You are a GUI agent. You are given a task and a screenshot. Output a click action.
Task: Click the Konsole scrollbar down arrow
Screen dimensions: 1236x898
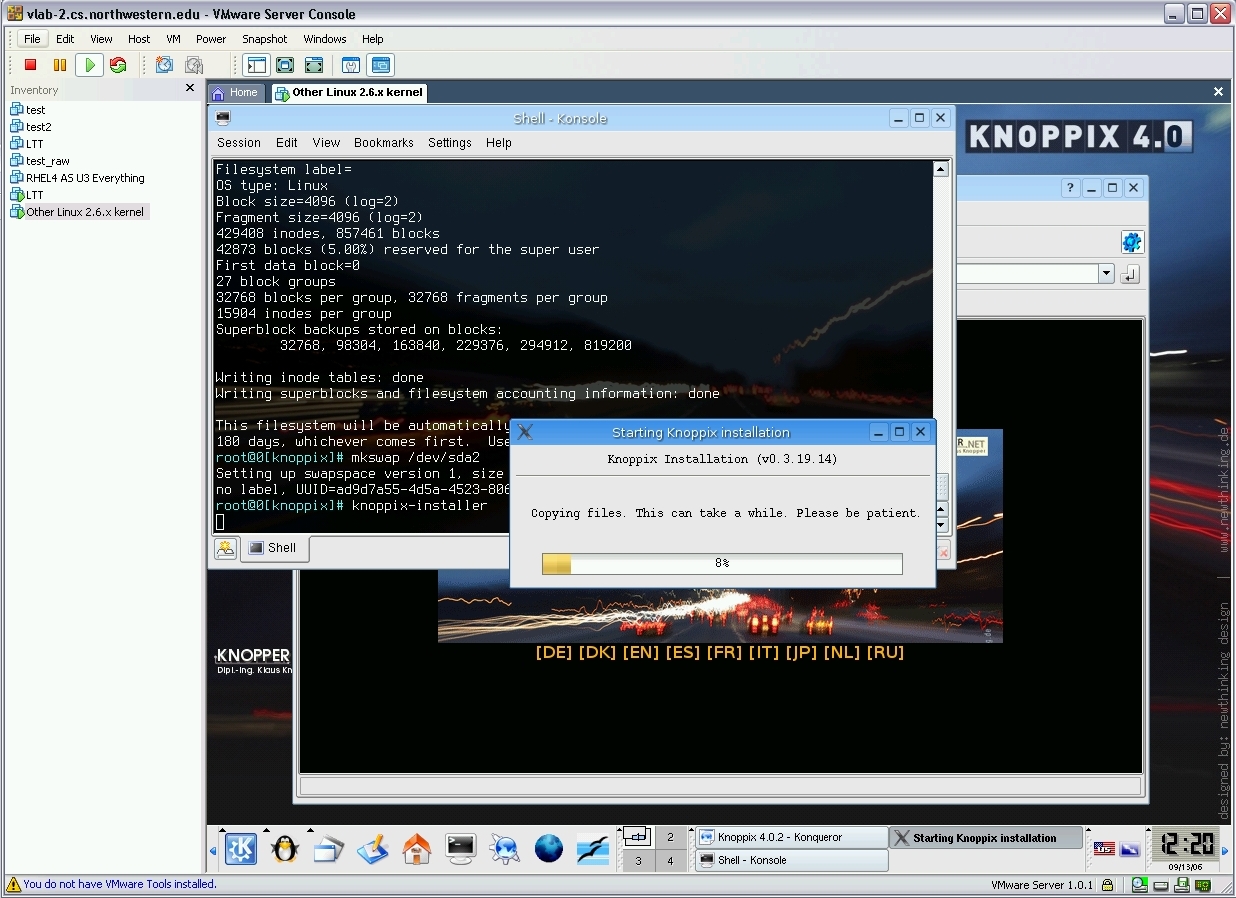(x=941, y=525)
